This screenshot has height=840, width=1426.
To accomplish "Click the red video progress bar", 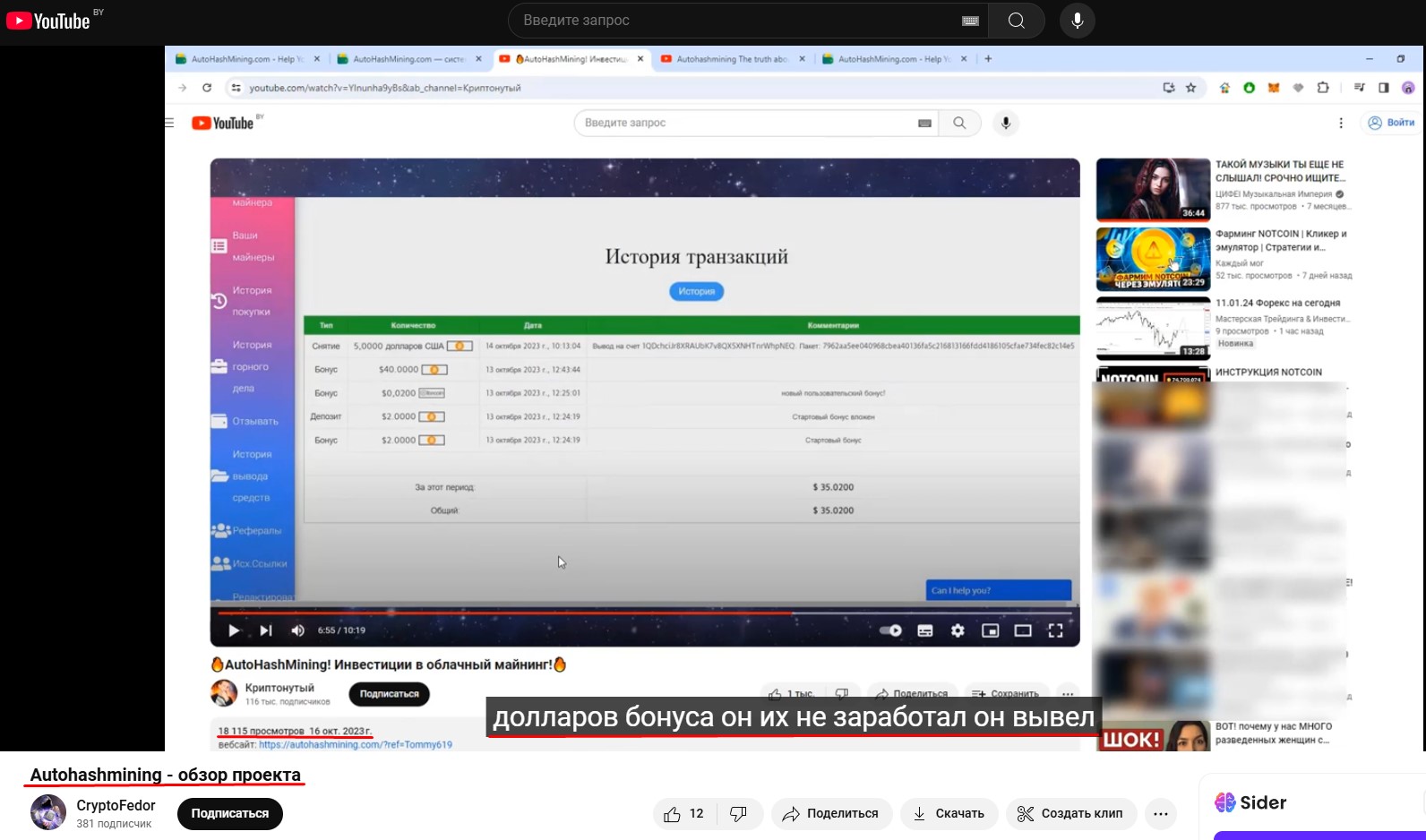I will click(x=502, y=613).
